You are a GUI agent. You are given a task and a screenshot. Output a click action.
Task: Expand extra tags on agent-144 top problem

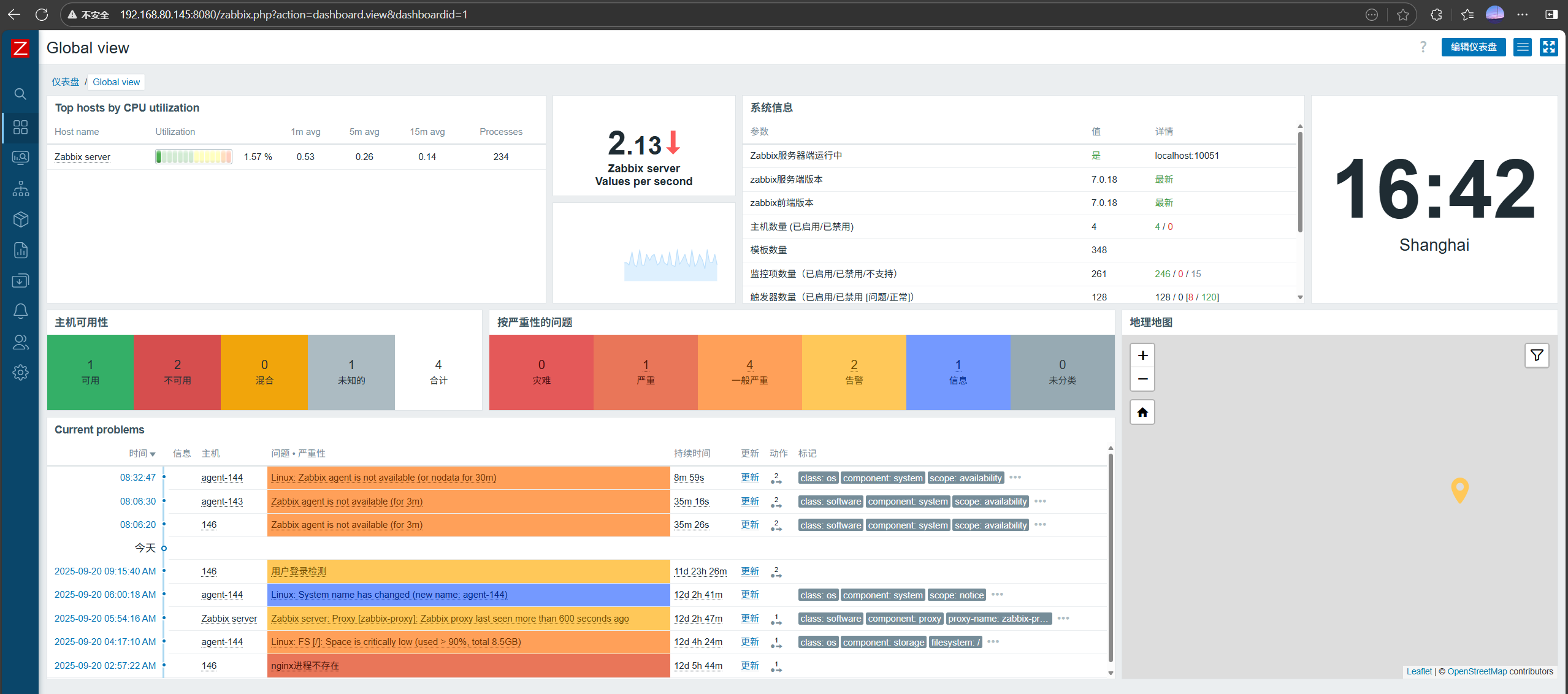coord(1015,478)
